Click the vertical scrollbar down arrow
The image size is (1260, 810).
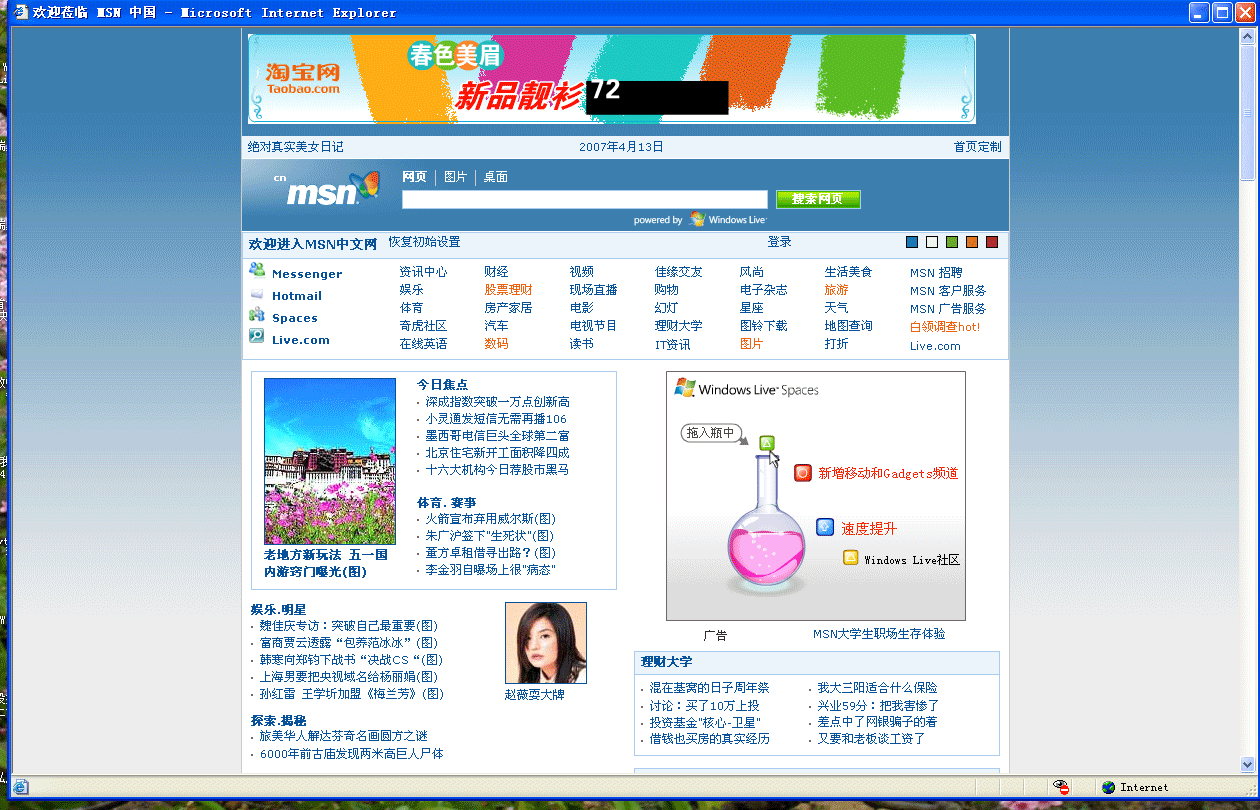pyautogui.click(x=1248, y=764)
